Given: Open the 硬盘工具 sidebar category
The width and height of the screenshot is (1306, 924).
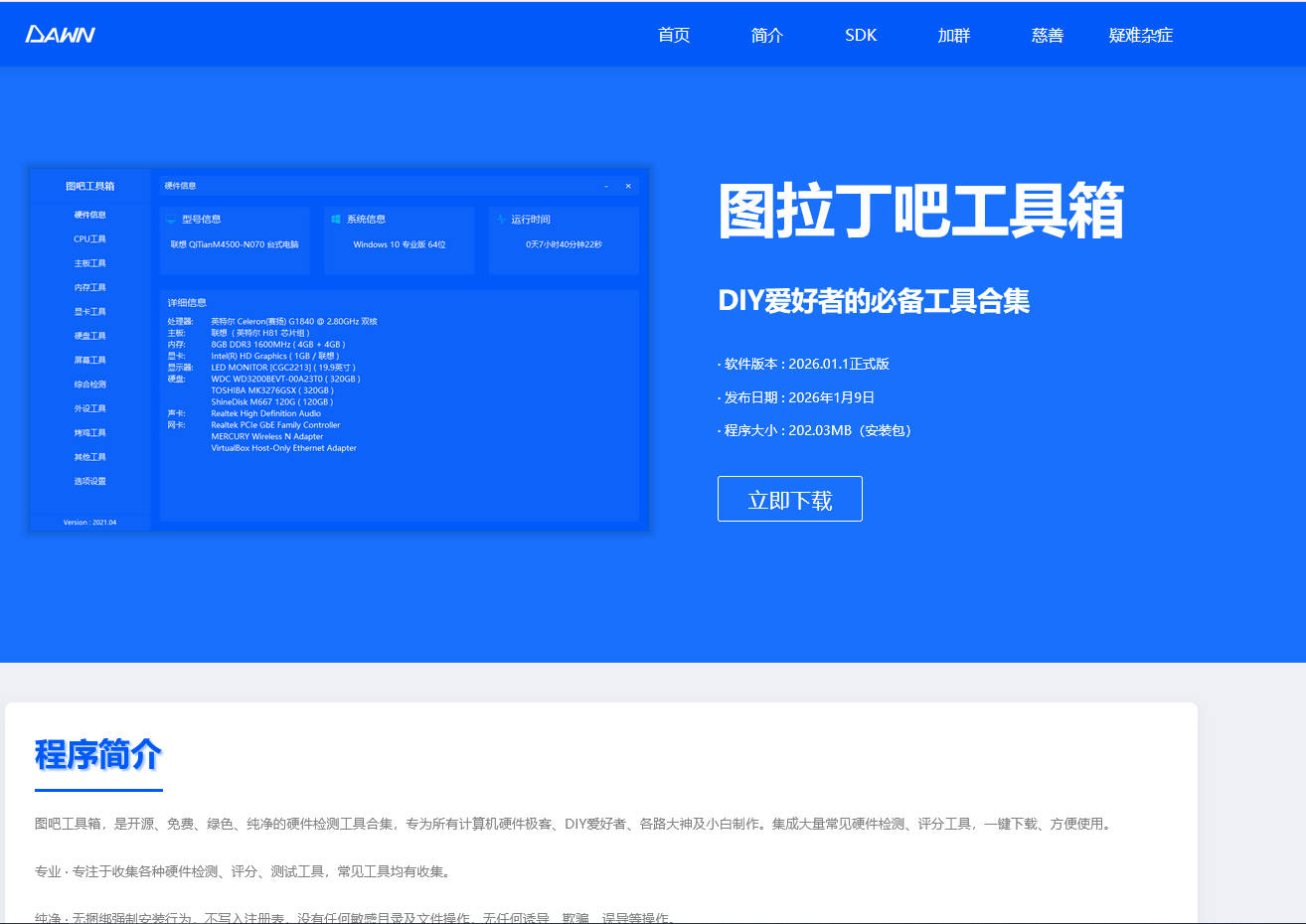Looking at the screenshot, I should (x=89, y=335).
